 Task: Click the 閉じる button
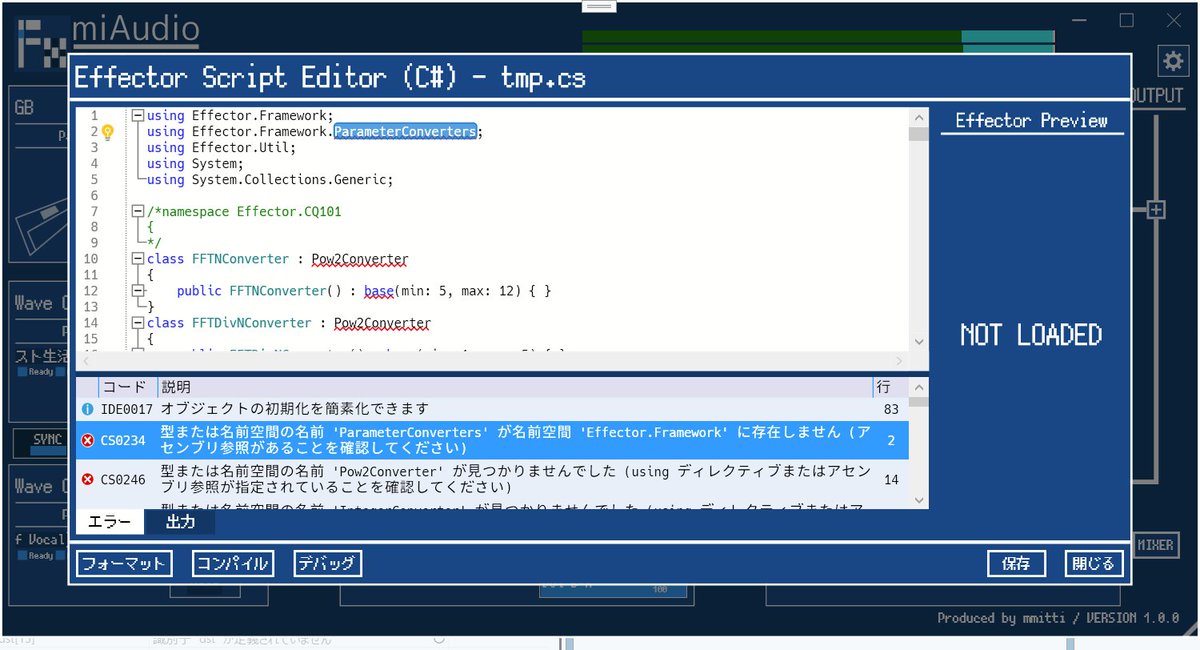pos(1093,564)
